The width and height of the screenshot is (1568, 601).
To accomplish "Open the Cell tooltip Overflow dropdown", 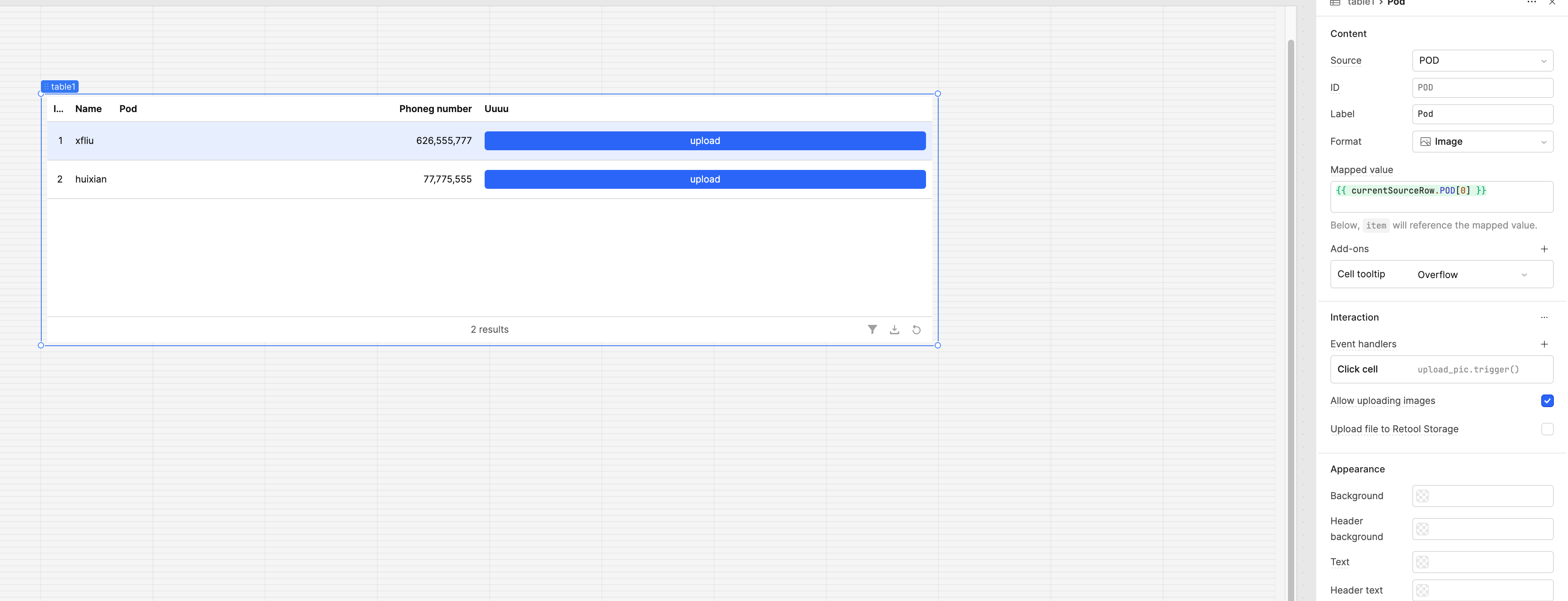I will tap(1472, 275).
